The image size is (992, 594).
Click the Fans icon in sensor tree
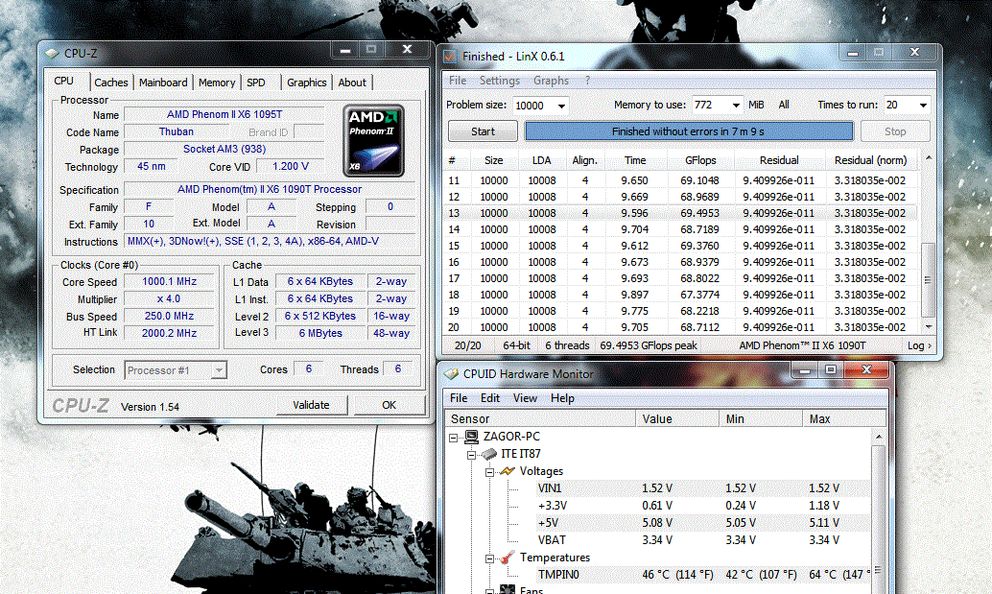[507, 590]
